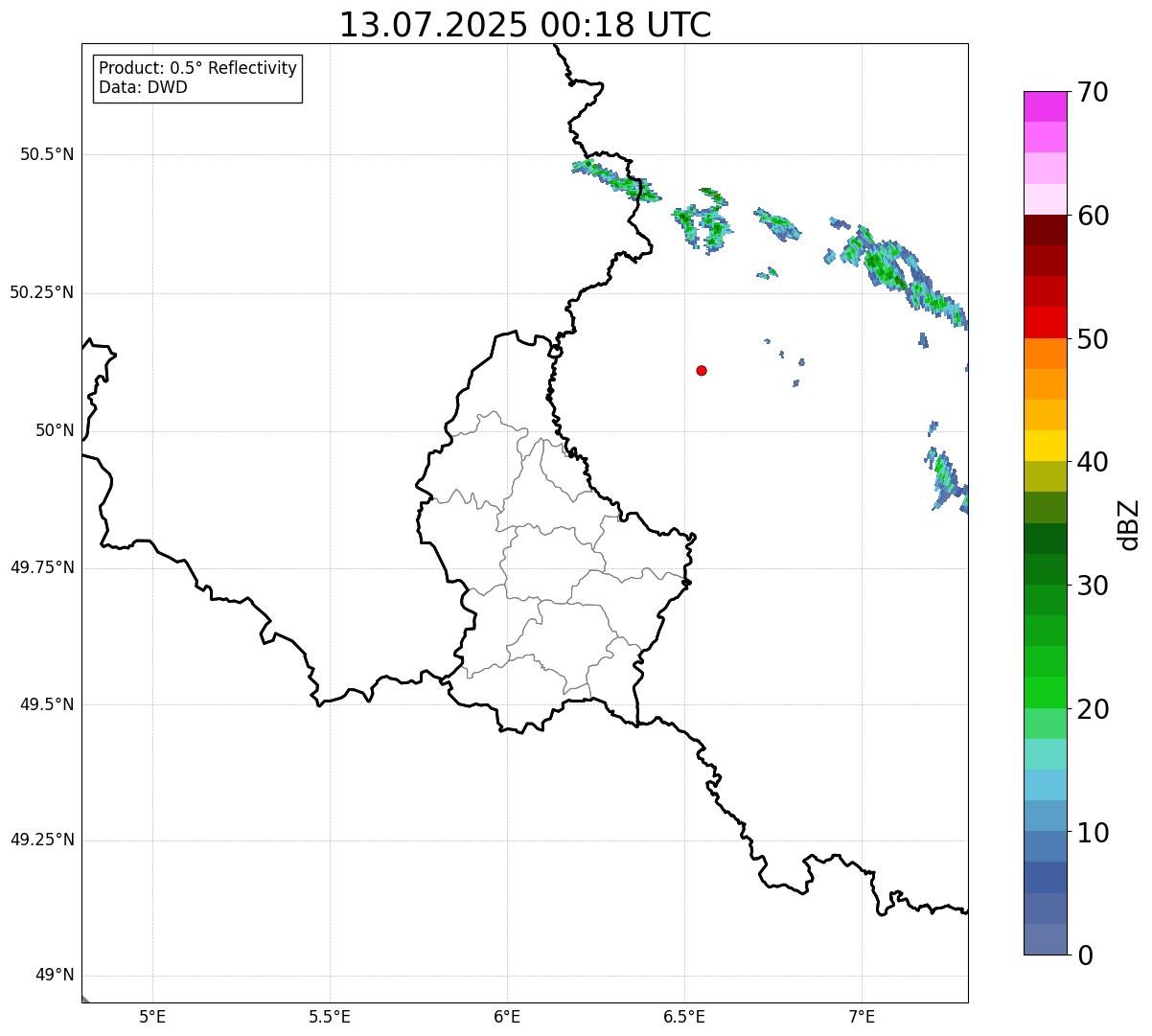
Task: Click the 6.5°E longitude label
Action: [684, 1018]
